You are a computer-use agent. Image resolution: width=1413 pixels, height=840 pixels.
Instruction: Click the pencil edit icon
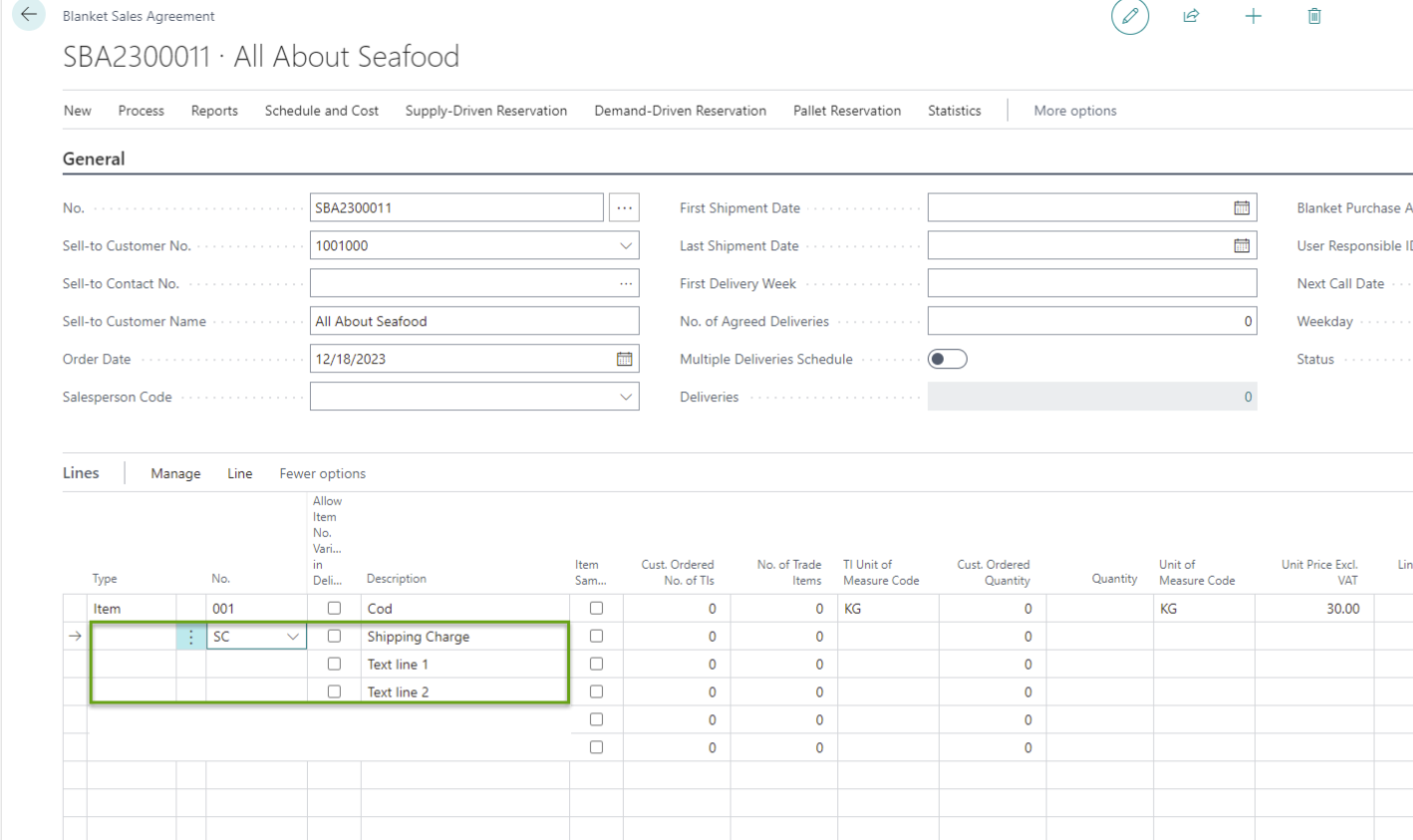tap(1129, 16)
